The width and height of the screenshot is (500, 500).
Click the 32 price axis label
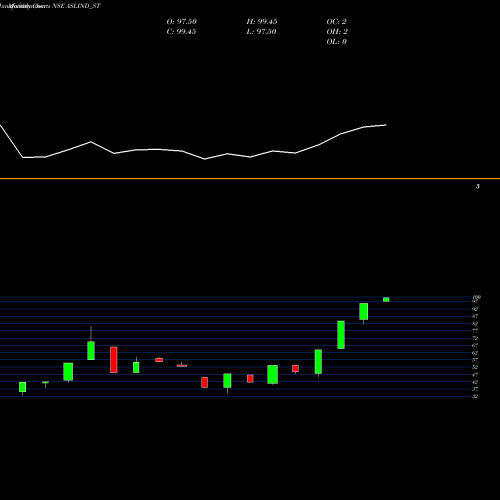coord(475,396)
